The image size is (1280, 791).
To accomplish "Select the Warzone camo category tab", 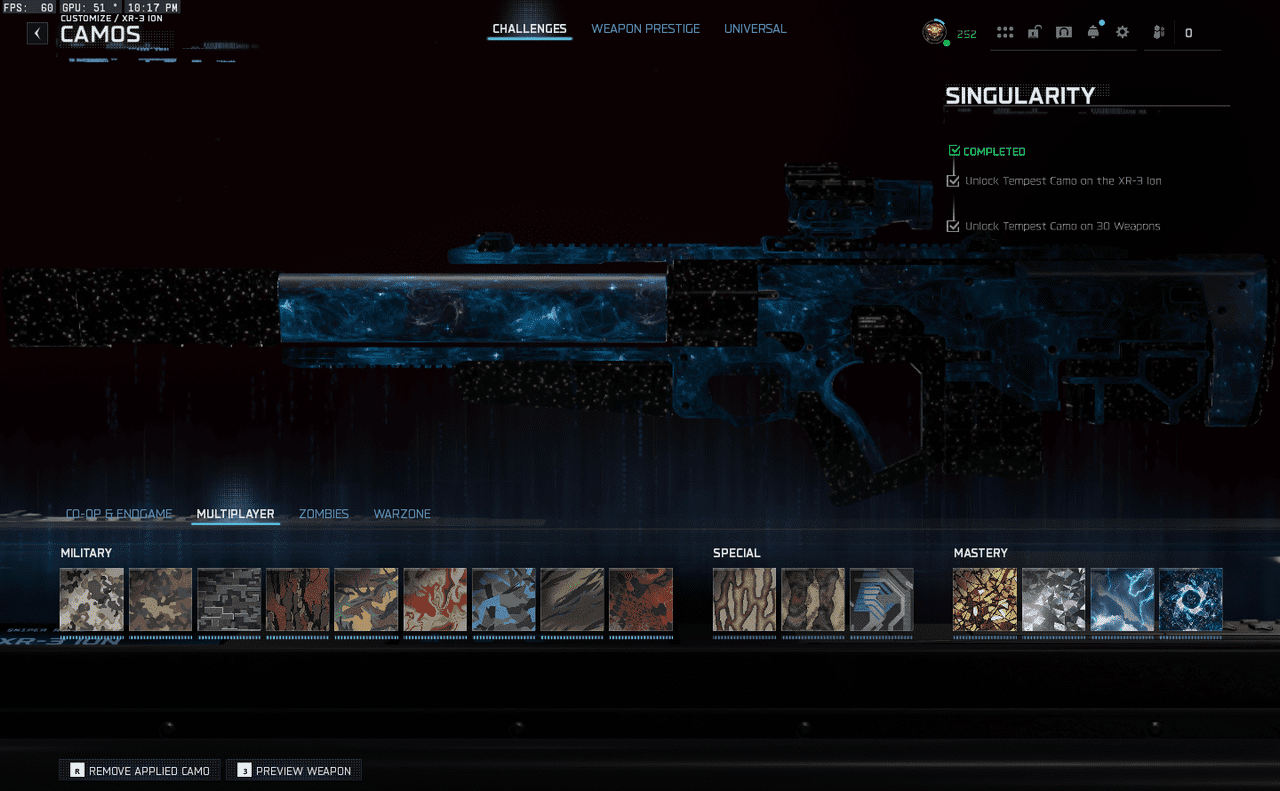I will click(402, 514).
